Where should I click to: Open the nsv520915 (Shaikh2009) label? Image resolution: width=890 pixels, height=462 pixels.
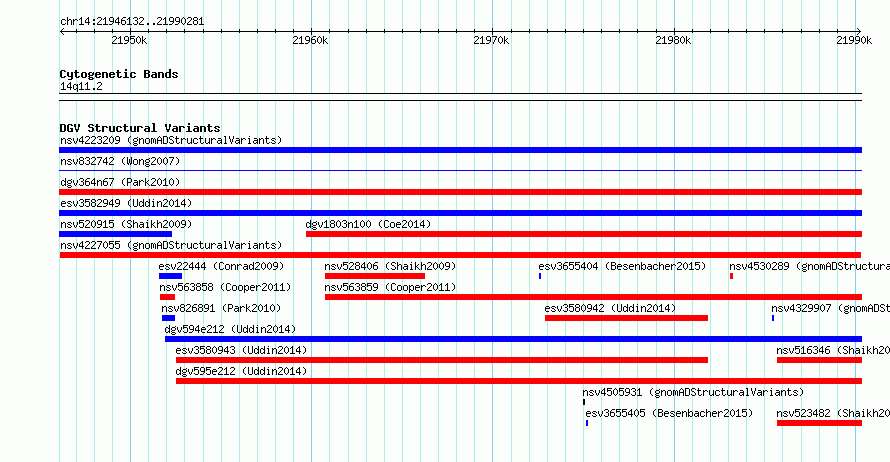pos(126,224)
